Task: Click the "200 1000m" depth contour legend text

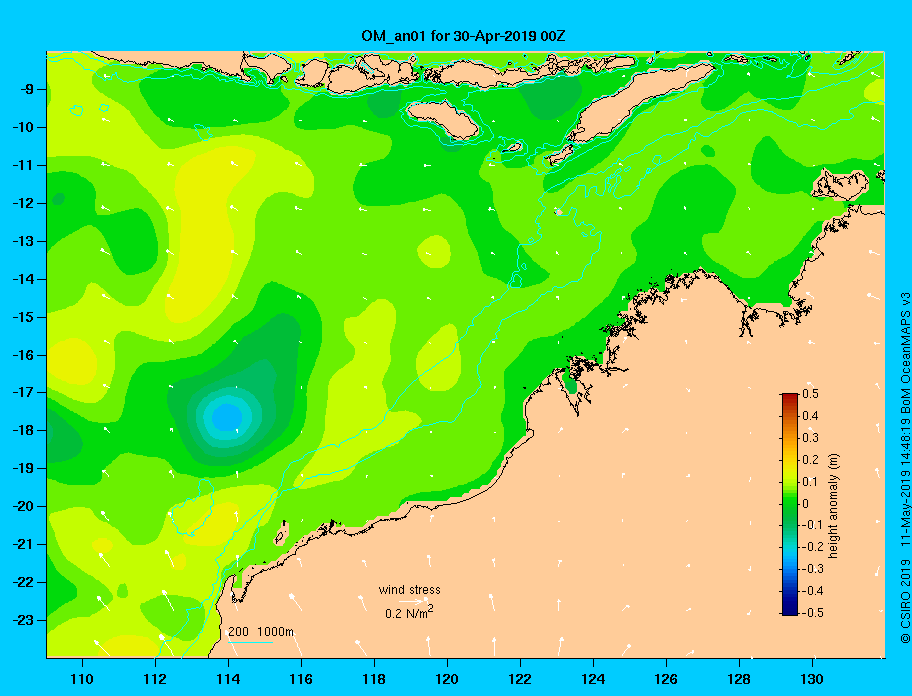Action: pyautogui.click(x=261, y=632)
